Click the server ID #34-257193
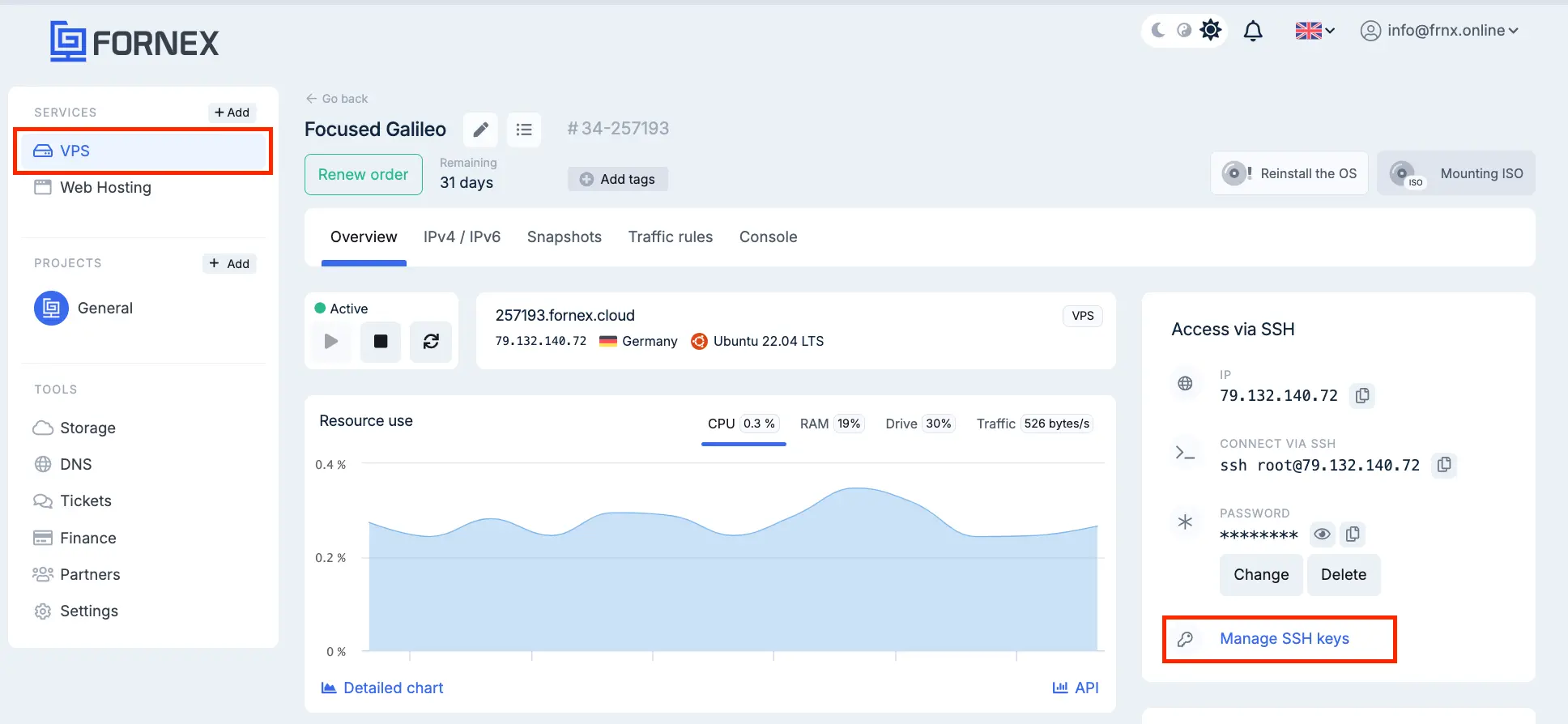1568x724 pixels. (x=618, y=129)
